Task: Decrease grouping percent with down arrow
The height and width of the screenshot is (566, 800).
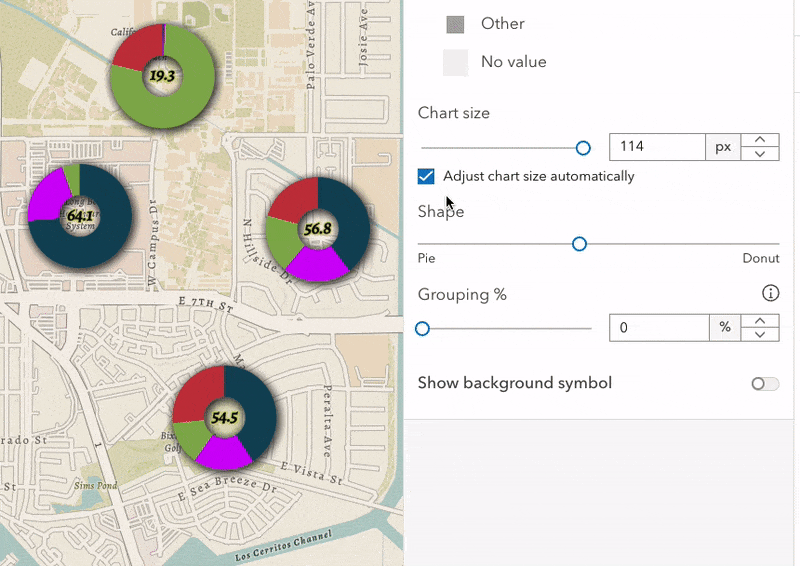Action: pyautogui.click(x=760, y=335)
